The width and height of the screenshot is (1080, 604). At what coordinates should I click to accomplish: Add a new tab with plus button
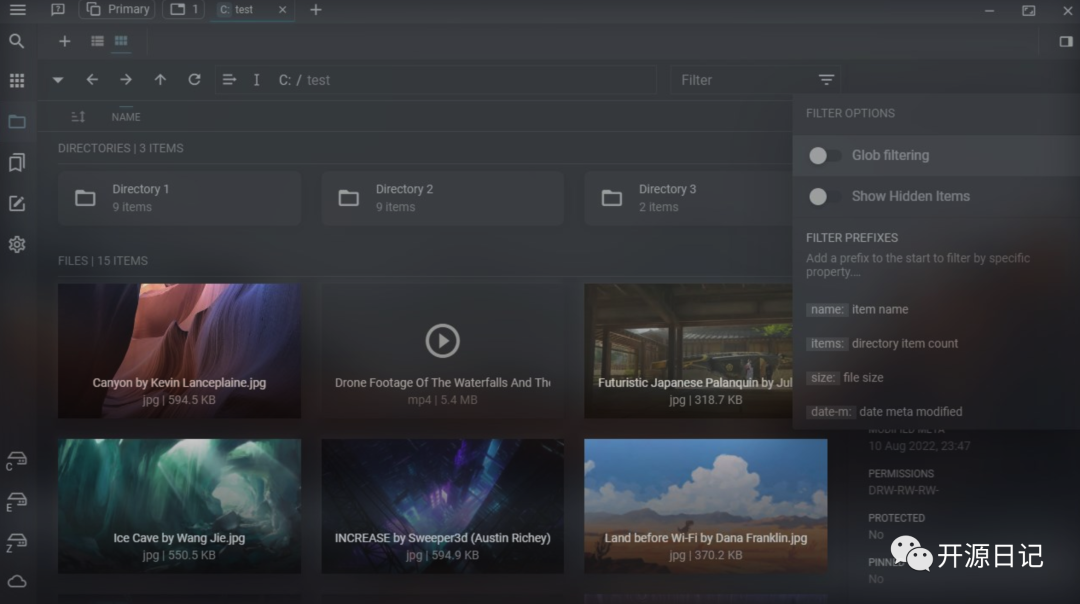tap(316, 10)
